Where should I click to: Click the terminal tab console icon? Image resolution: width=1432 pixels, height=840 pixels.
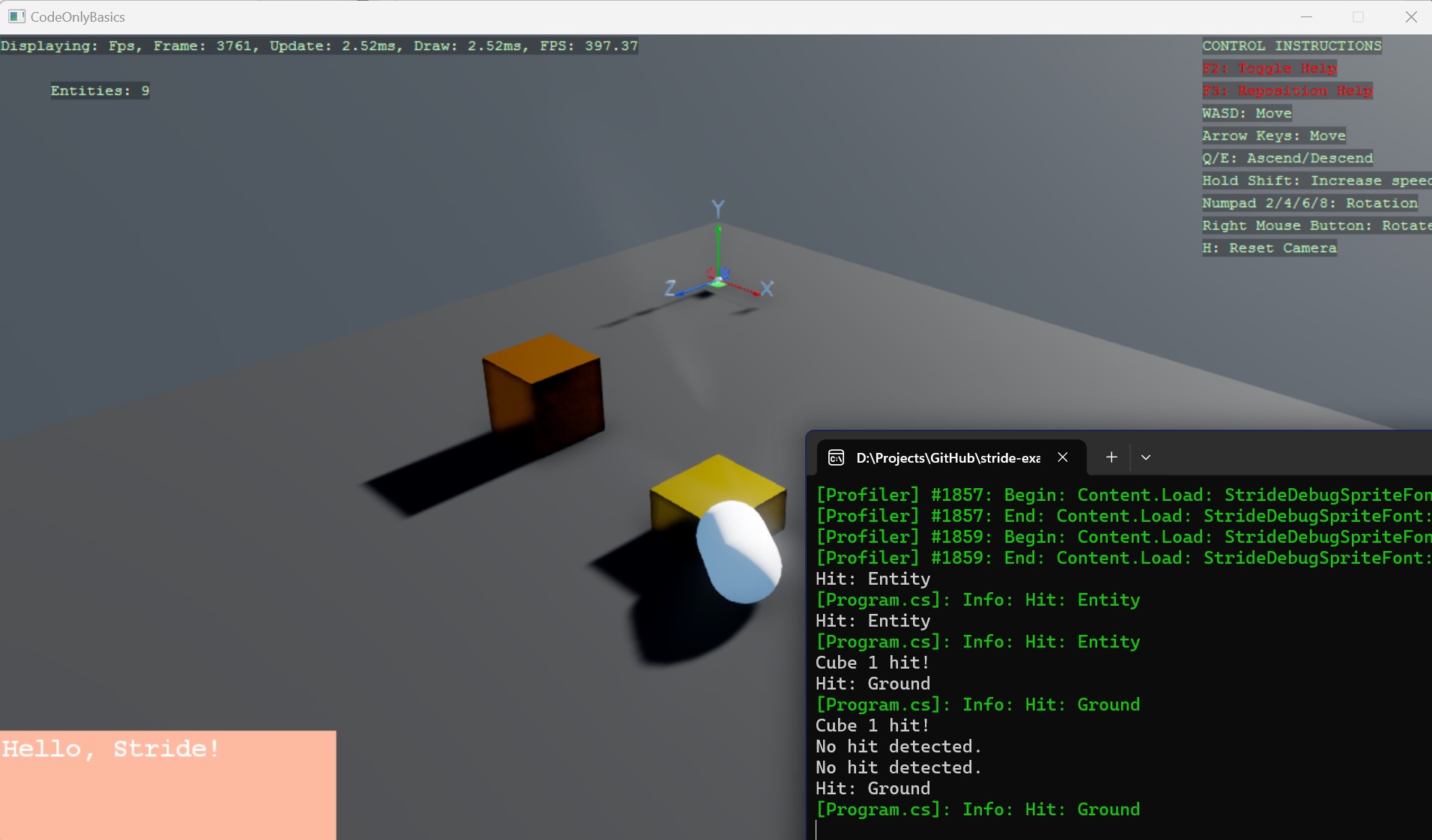click(x=836, y=457)
